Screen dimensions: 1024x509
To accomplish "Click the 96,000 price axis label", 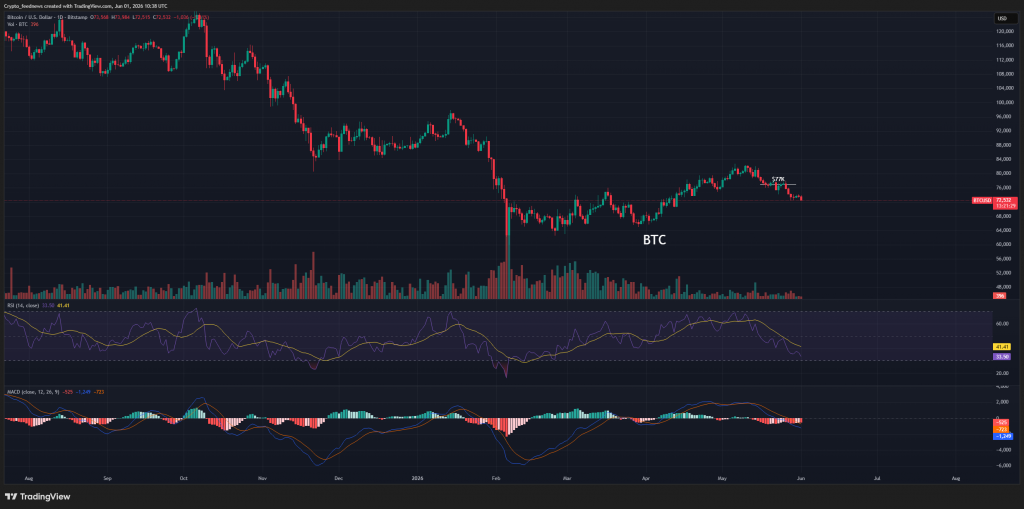I will click(x=1004, y=117).
